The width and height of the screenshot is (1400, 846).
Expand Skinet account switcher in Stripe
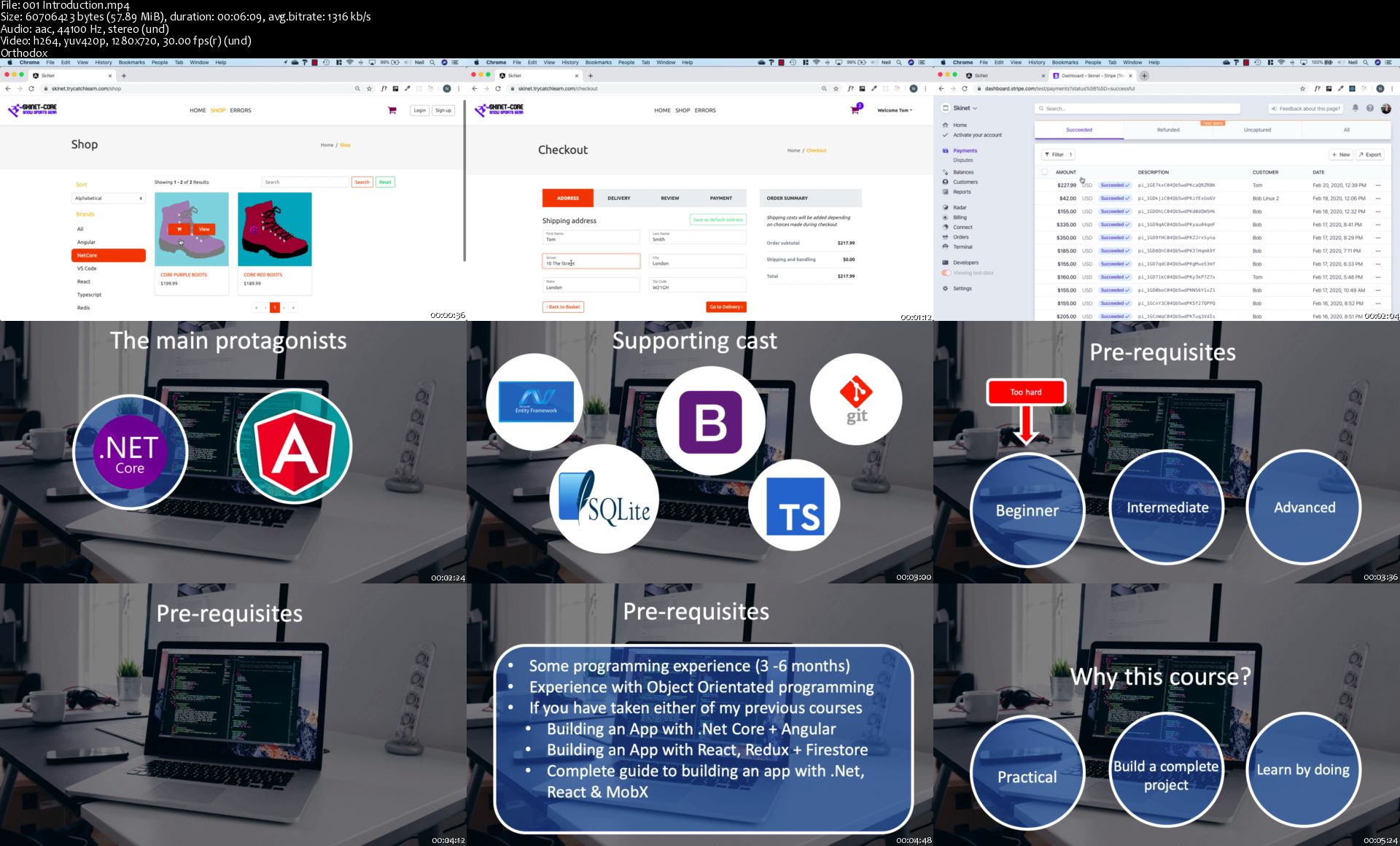click(x=965, y=108)
